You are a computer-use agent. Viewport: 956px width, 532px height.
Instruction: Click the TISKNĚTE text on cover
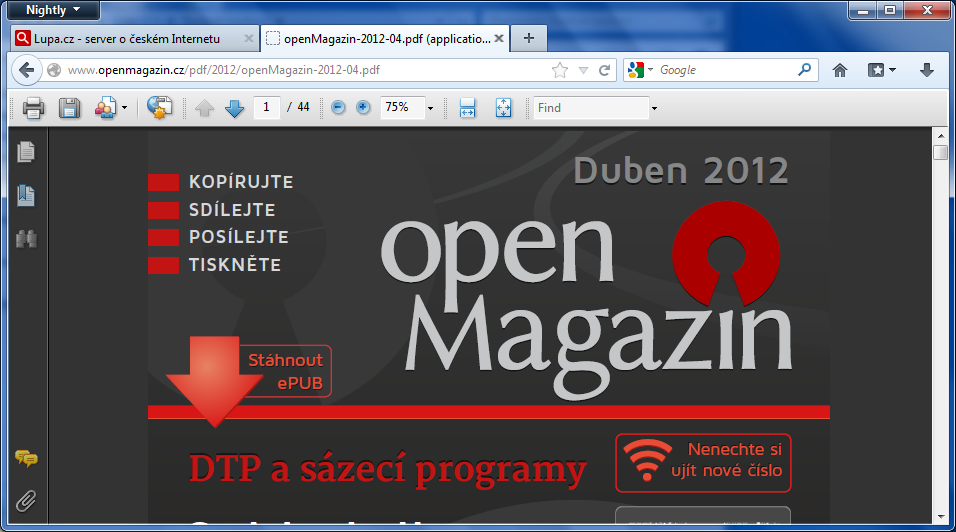[235, 265]
